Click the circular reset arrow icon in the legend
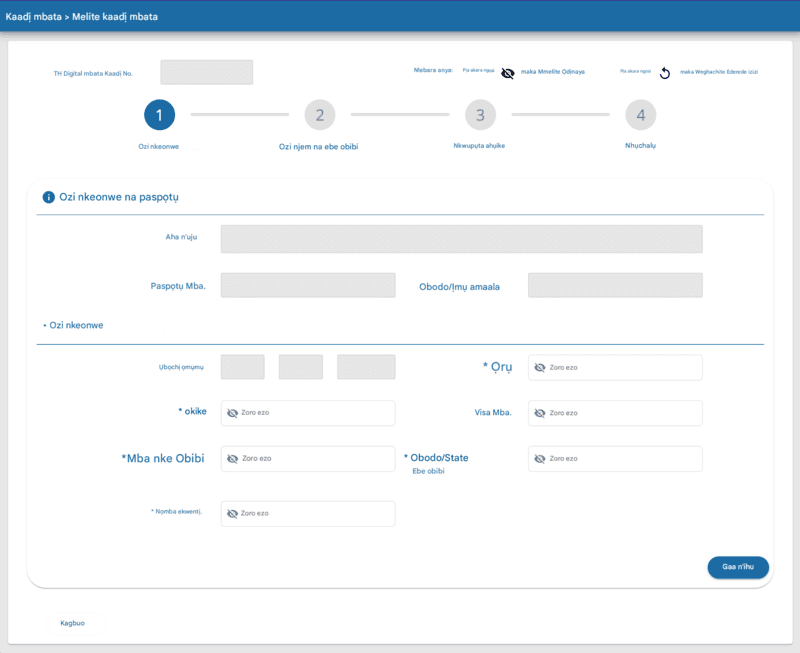The image size is (800, 653). pyautogui.click(x=664, y=73)
